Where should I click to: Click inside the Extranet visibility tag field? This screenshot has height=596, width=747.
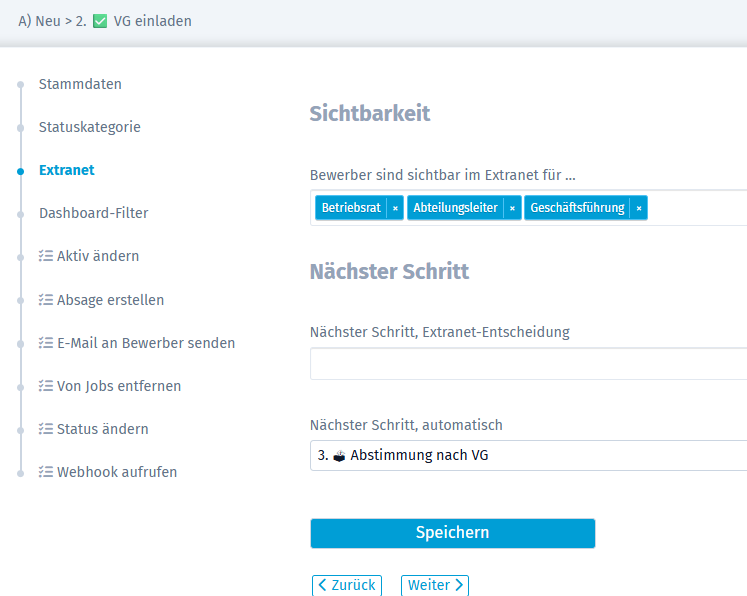click(695, 208)
